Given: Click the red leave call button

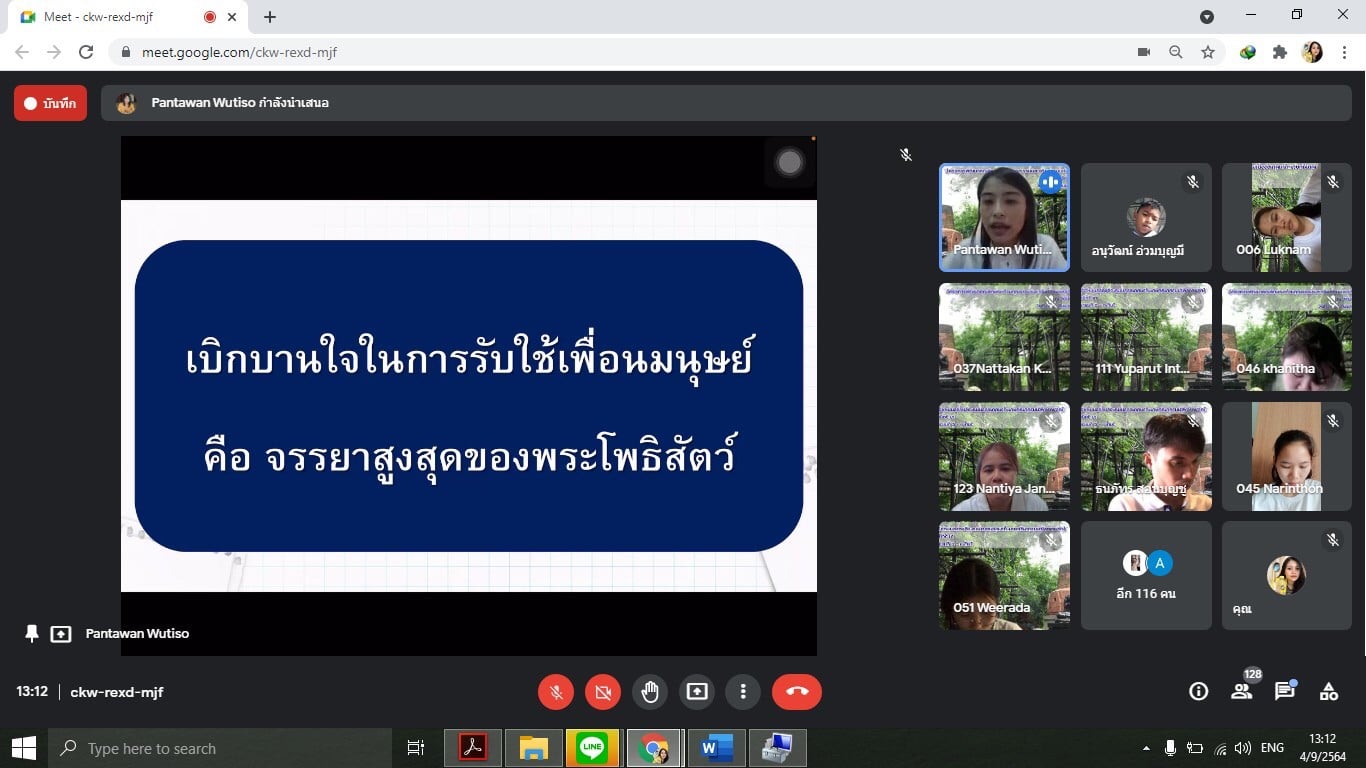Looking at the screenshot, I should [x=796, y=691].
